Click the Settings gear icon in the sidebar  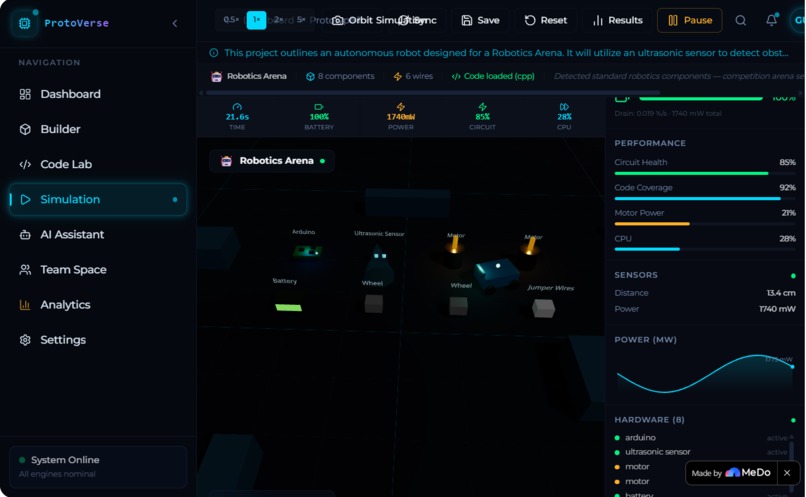(x=25, y=340)
